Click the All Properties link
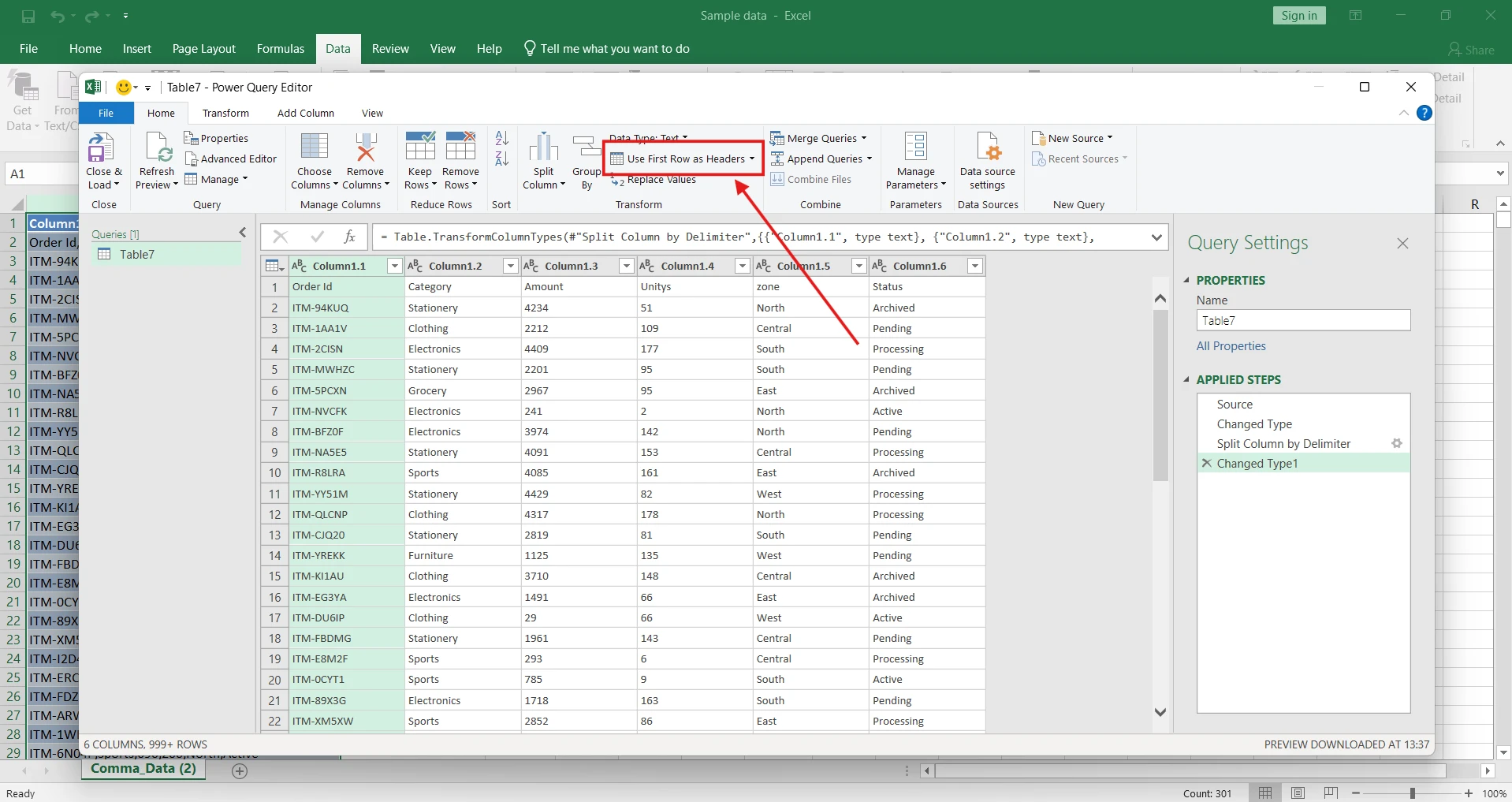 tap(1231, 346)
